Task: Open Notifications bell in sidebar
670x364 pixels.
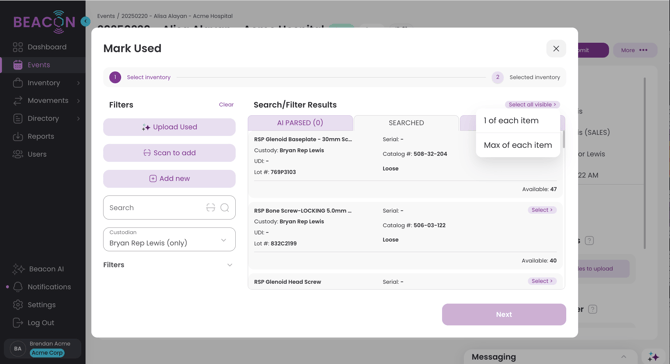Action: (x=18, y=287)
